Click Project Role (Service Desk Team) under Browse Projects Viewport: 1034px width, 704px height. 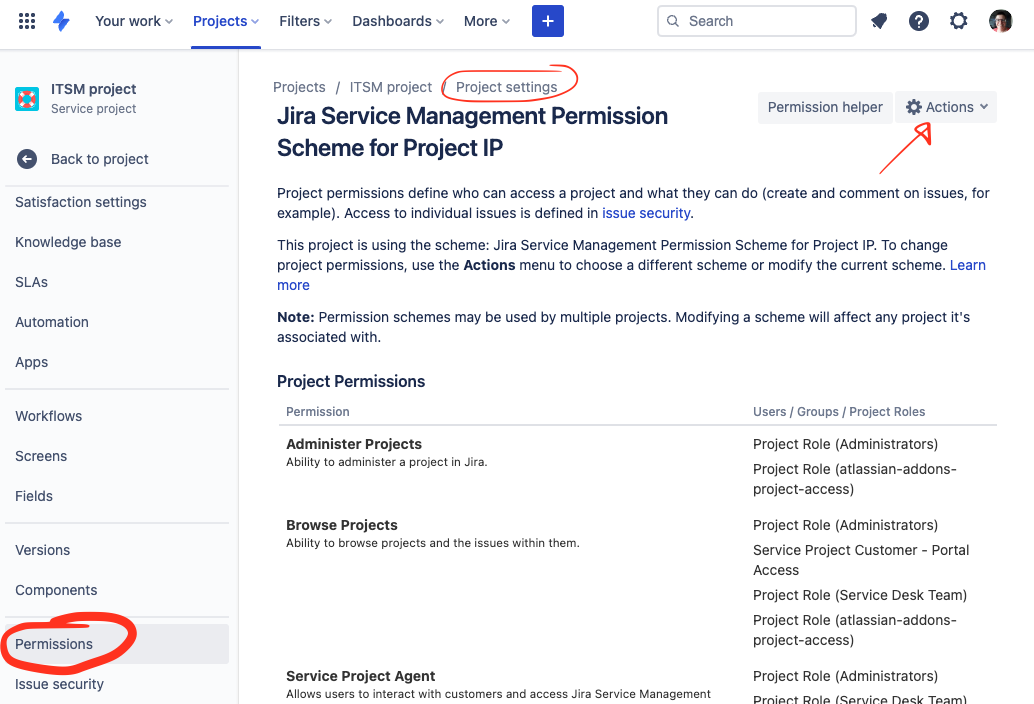860,595
